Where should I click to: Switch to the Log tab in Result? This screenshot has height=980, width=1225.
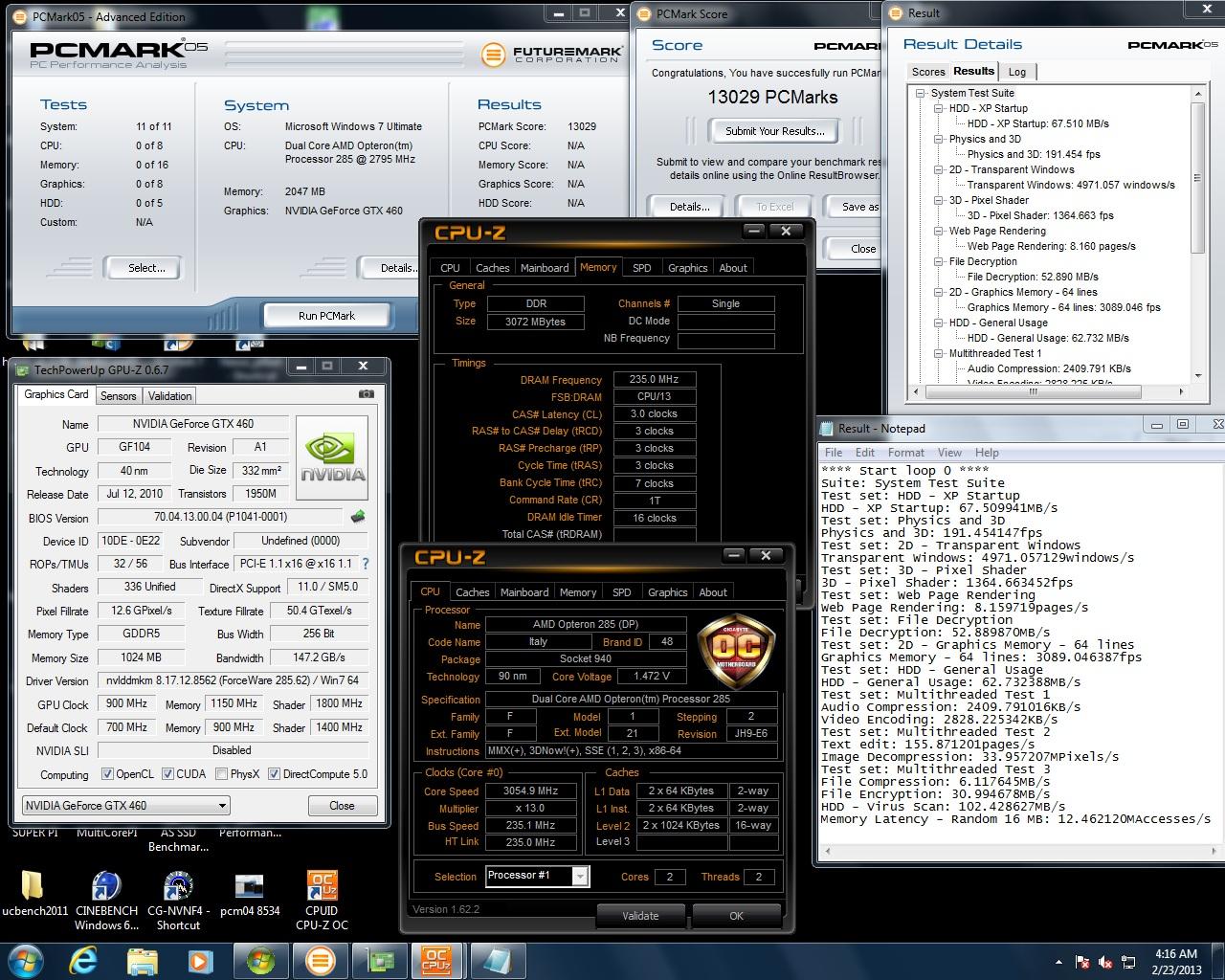[x=1017, y=72]
